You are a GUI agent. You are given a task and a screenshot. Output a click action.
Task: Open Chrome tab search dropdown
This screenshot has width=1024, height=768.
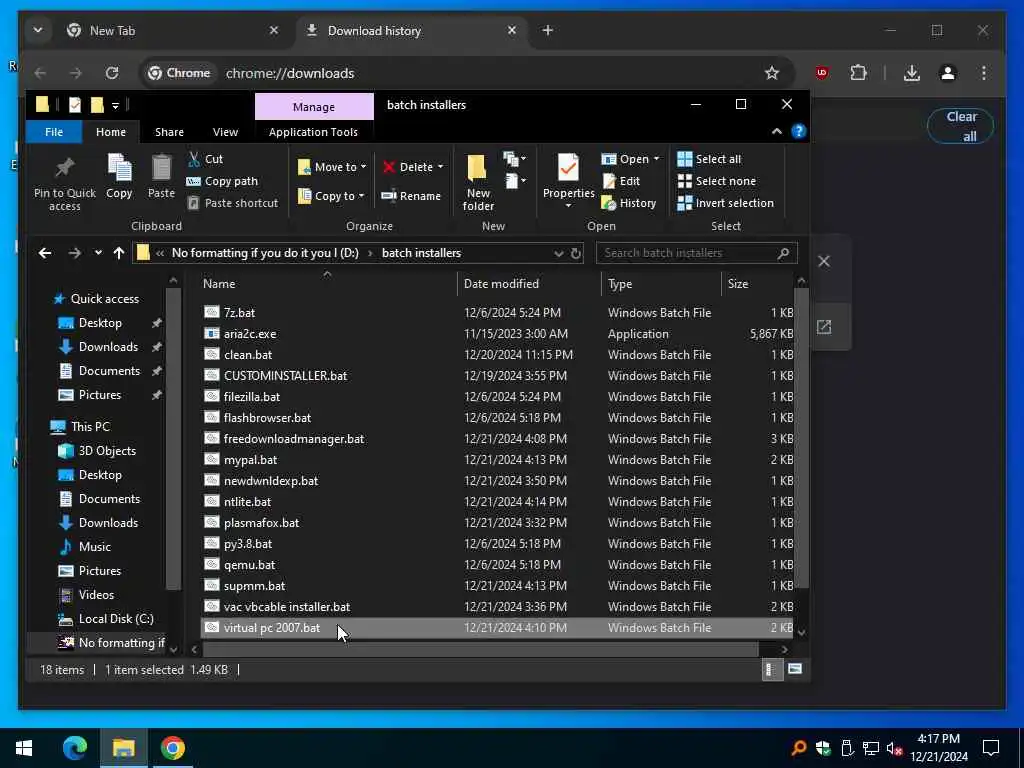pyautogui.click(x=38, y=31)
